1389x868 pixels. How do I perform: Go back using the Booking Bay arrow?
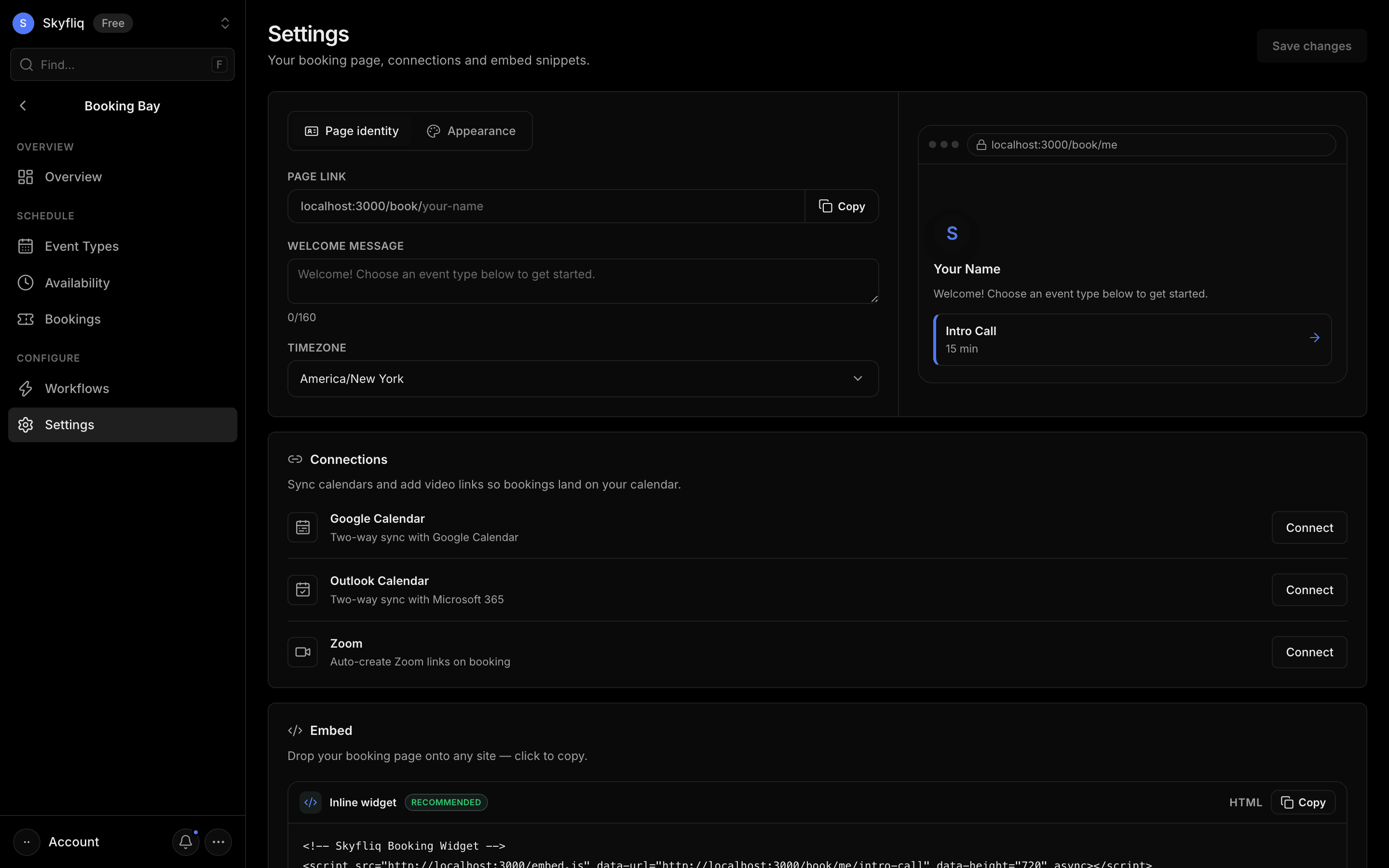[23, 106]
